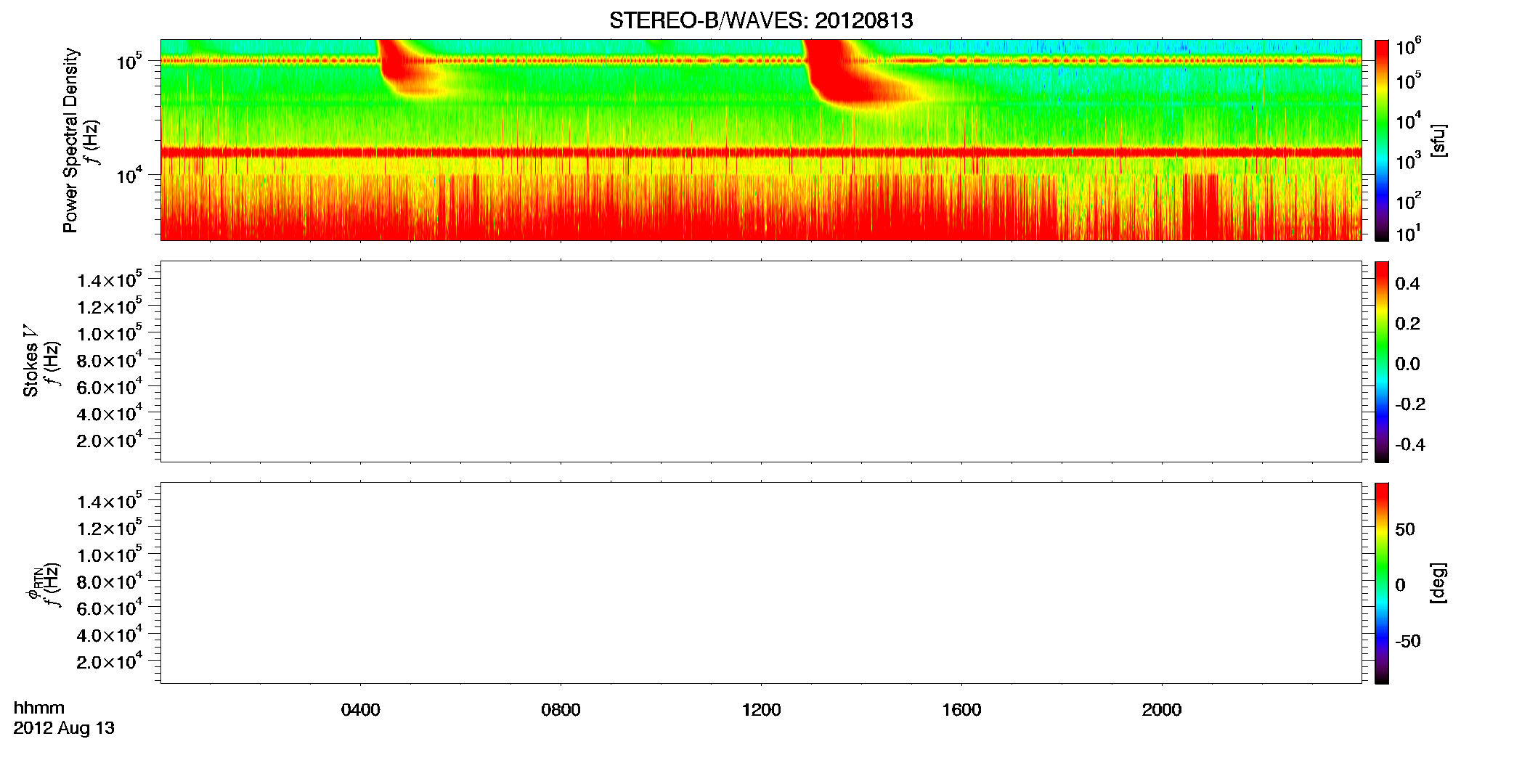Viewport: 1522px width, 784px height.
Task: Click the empty Stokes V panel
Action: coord(761,362)
